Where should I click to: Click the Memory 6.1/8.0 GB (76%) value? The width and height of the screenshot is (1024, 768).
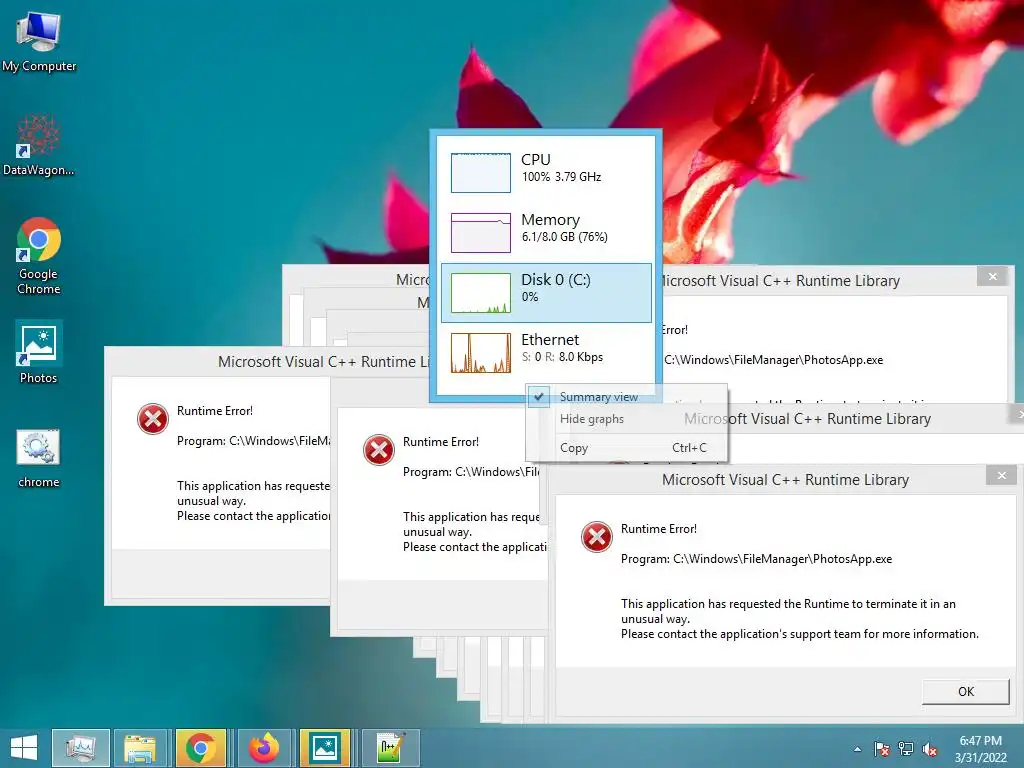tap(564, 236)
